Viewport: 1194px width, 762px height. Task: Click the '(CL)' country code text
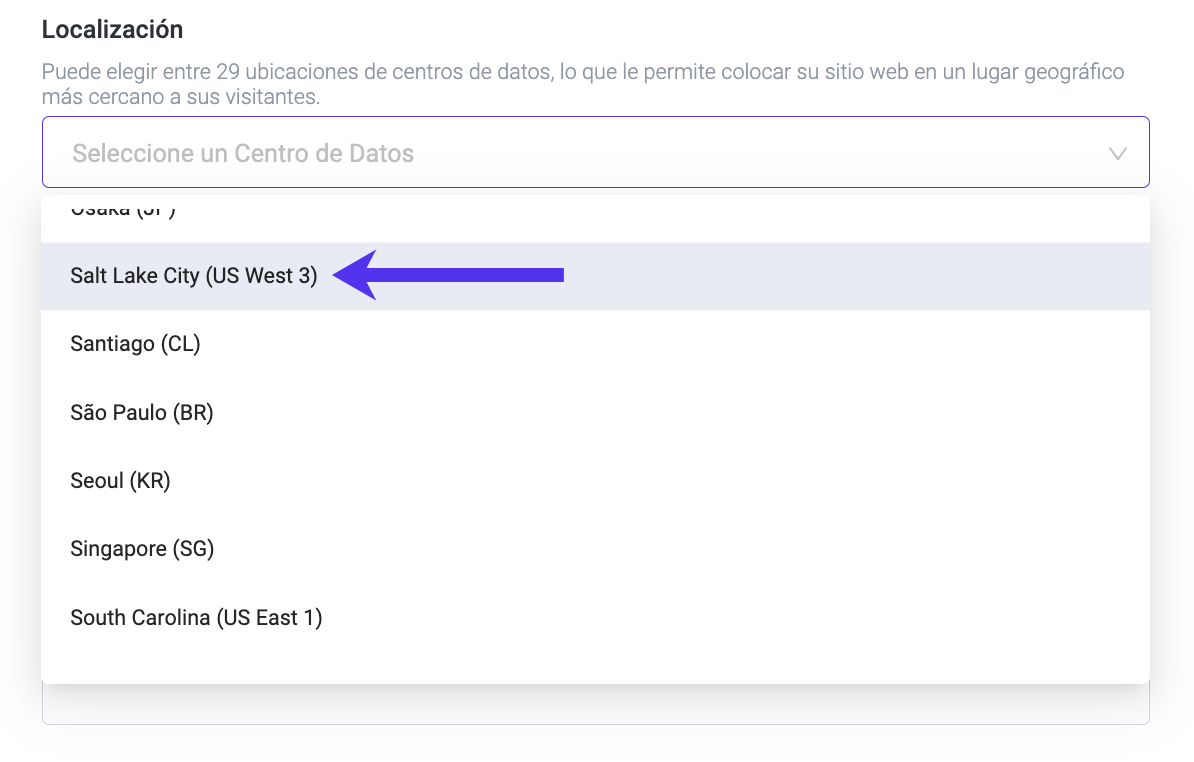[181, 344]
